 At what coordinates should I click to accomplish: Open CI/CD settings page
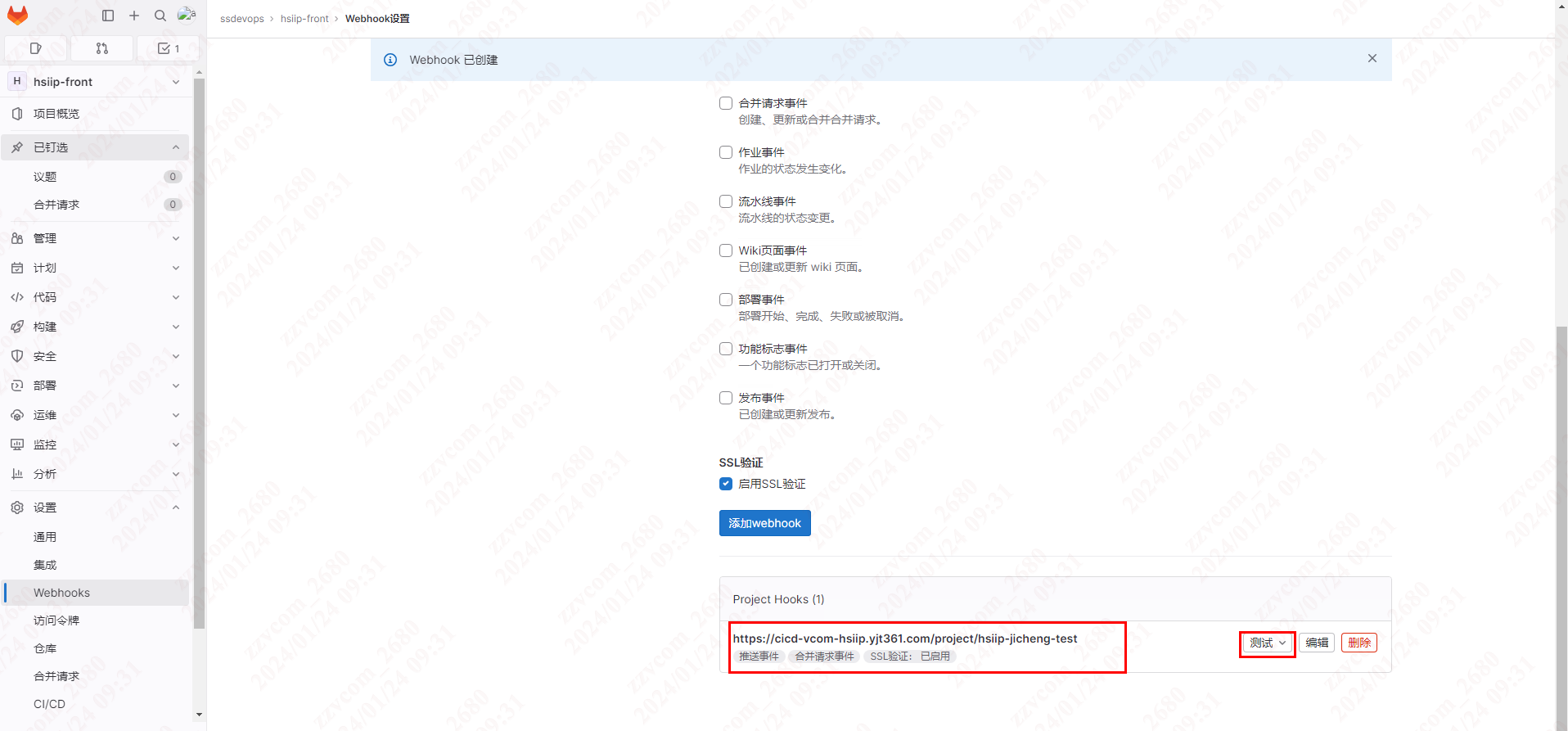pyautogui.click(x=96, y=704)
